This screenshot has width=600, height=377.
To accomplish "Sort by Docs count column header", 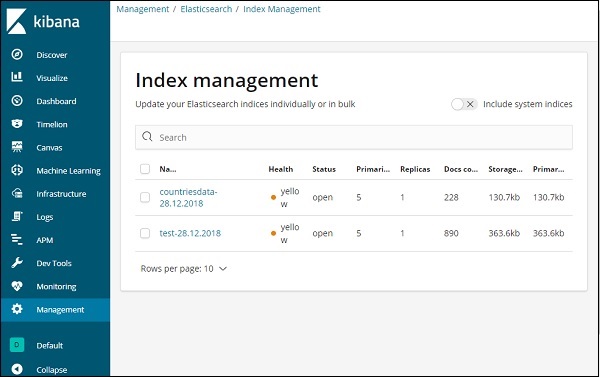I will [461, 169].
